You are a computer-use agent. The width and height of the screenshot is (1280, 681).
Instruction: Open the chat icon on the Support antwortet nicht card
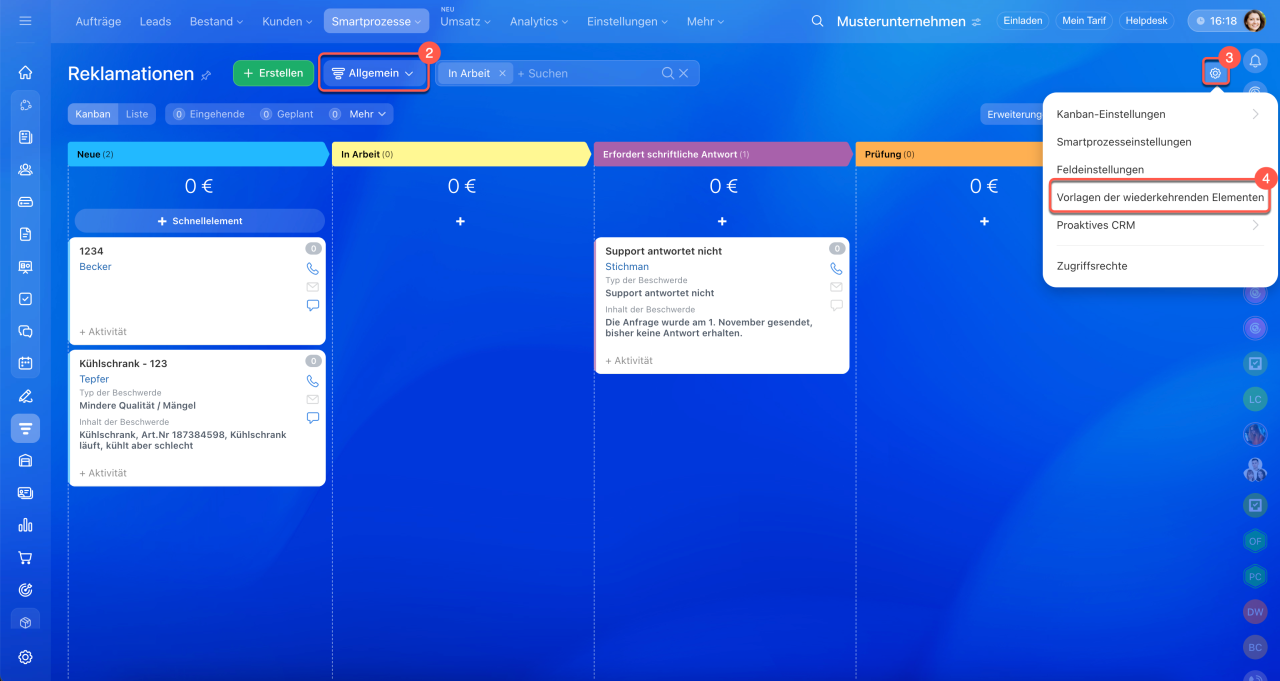tap(836, 305)
